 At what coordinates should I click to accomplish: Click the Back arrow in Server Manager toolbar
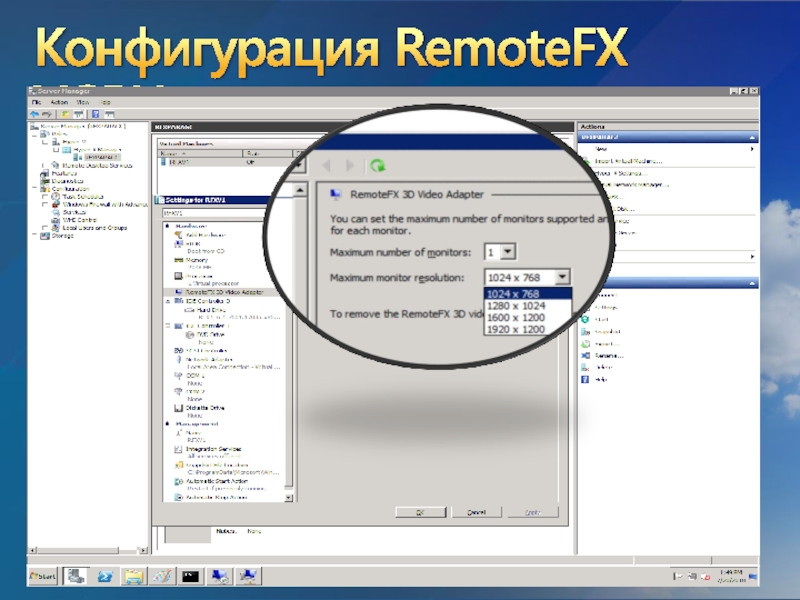click(35, 114)
